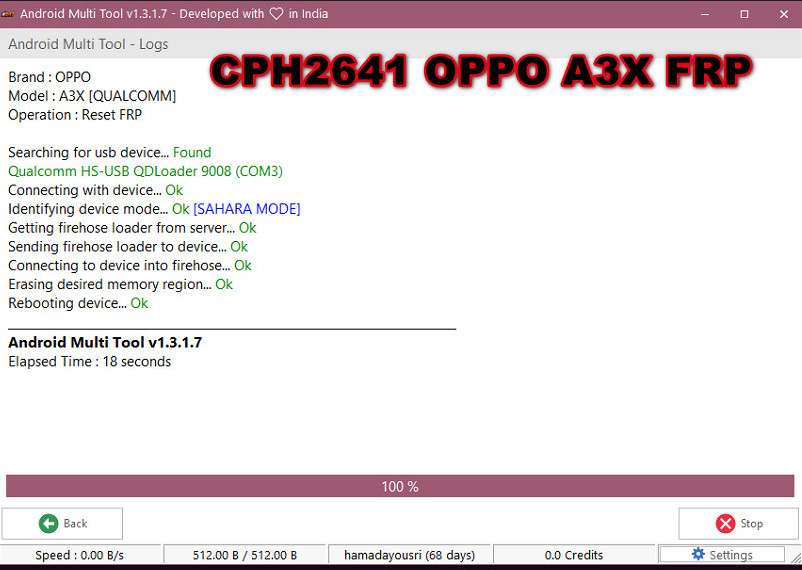This screenshot has height=570, width=802.
Task: Click 'Getting firehose loader from server' line
Action: point(132,228)
